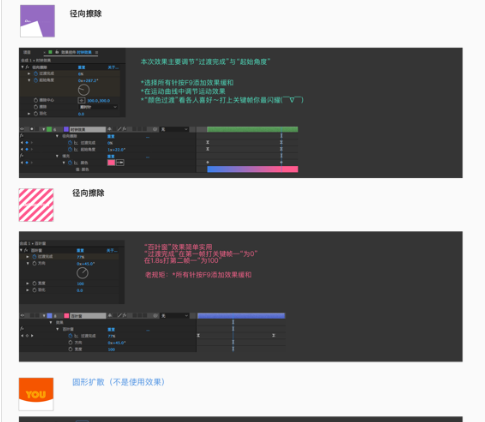Expand 宽度 in the 百叶窗 effect controls
Image resolution: width=485 pixels, height=422 pixels.
point(27,283)
